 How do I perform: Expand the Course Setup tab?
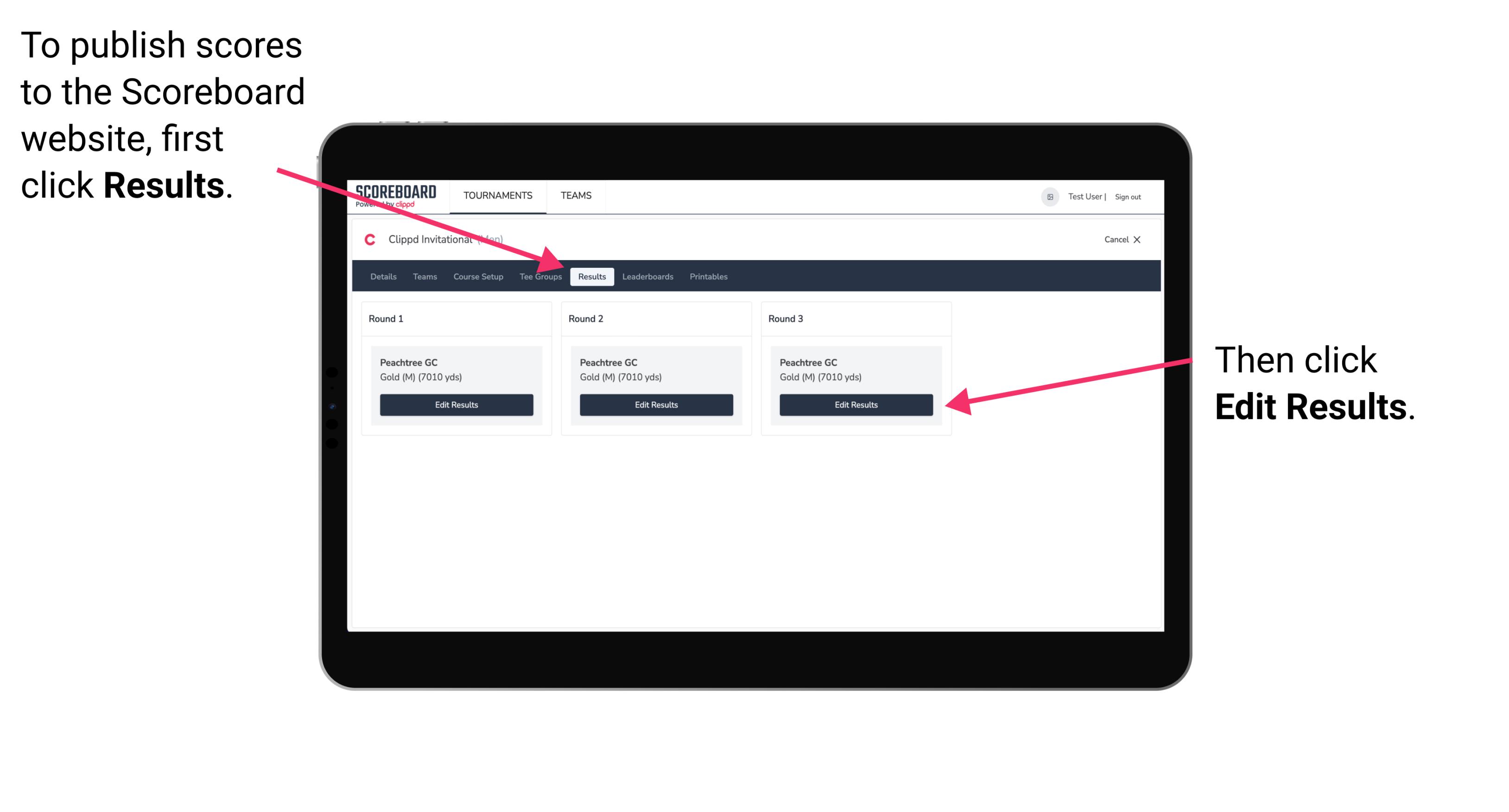(478, 277)
